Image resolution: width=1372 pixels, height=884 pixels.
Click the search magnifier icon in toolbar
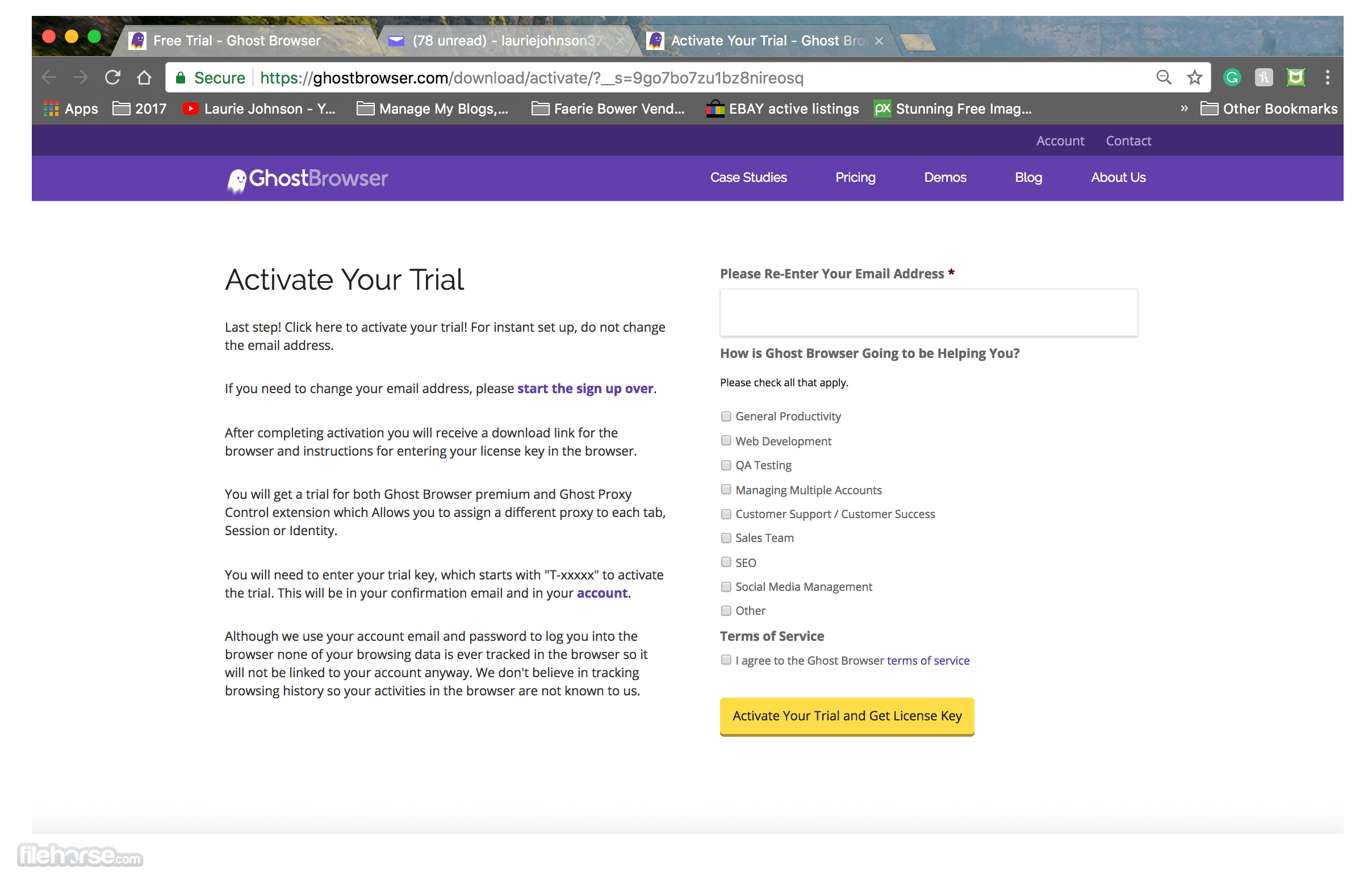1159,77
